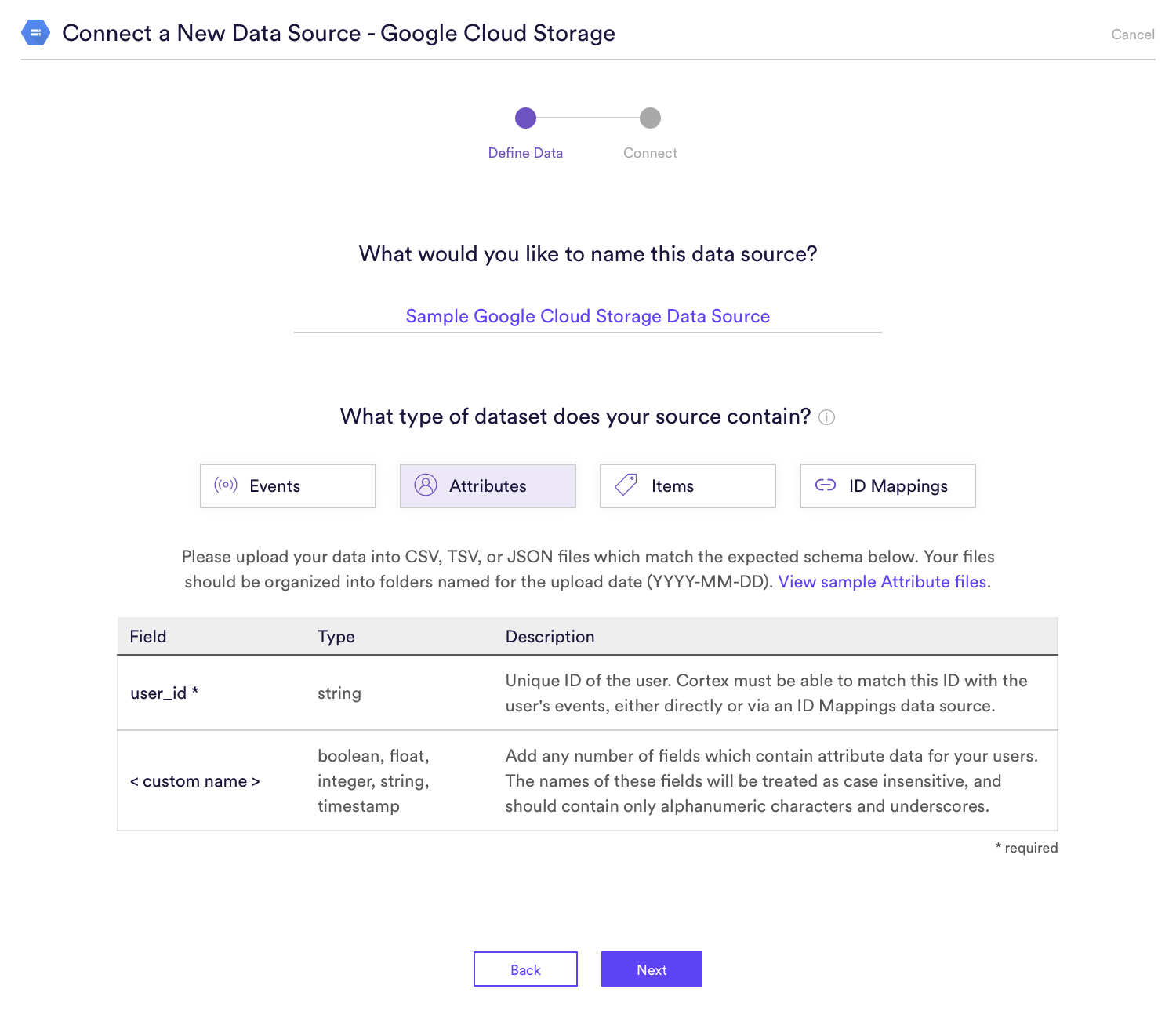Click the Type column header
This screenshot has height=1029, width=1176.
pyautogui.click(x=336, y=636)
